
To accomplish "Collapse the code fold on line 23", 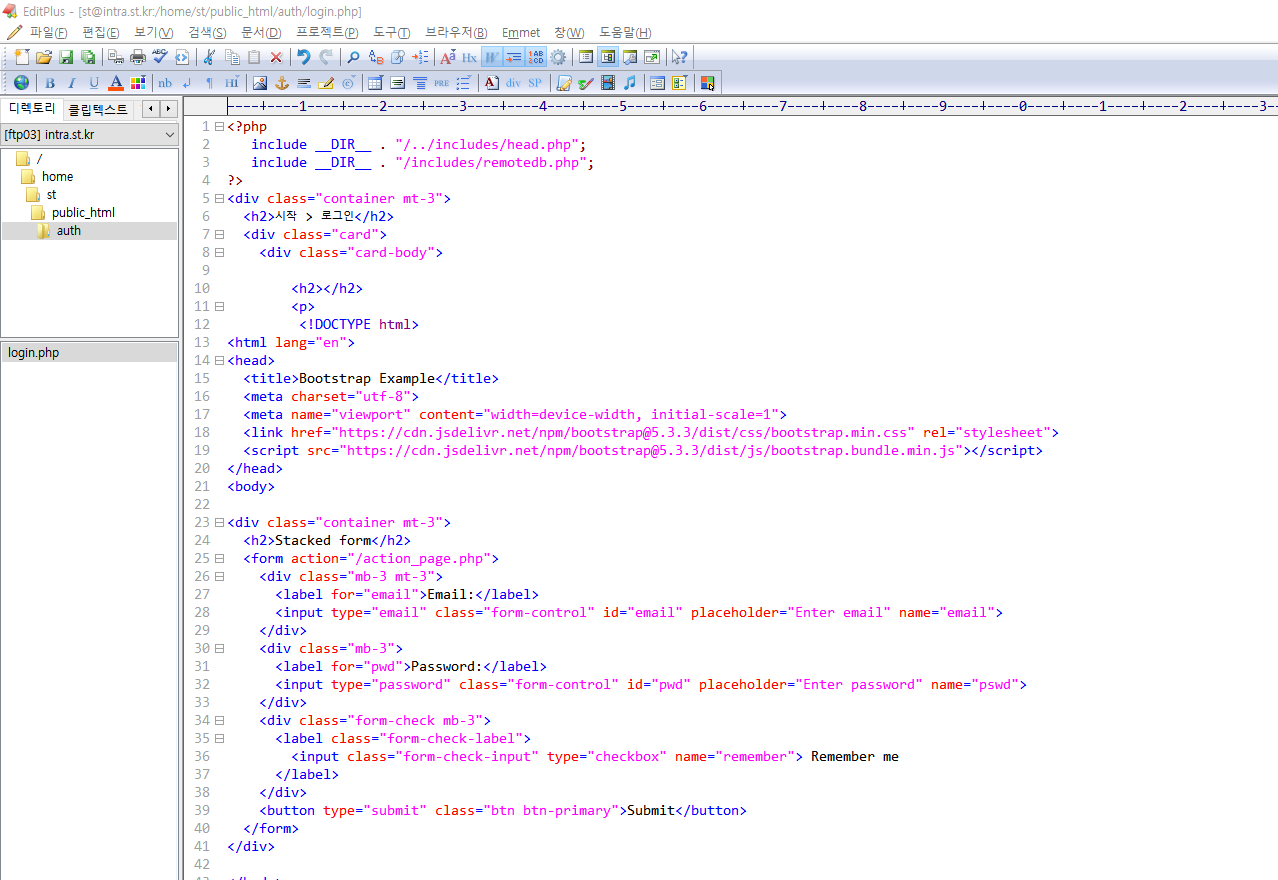I will pos(218,523).
